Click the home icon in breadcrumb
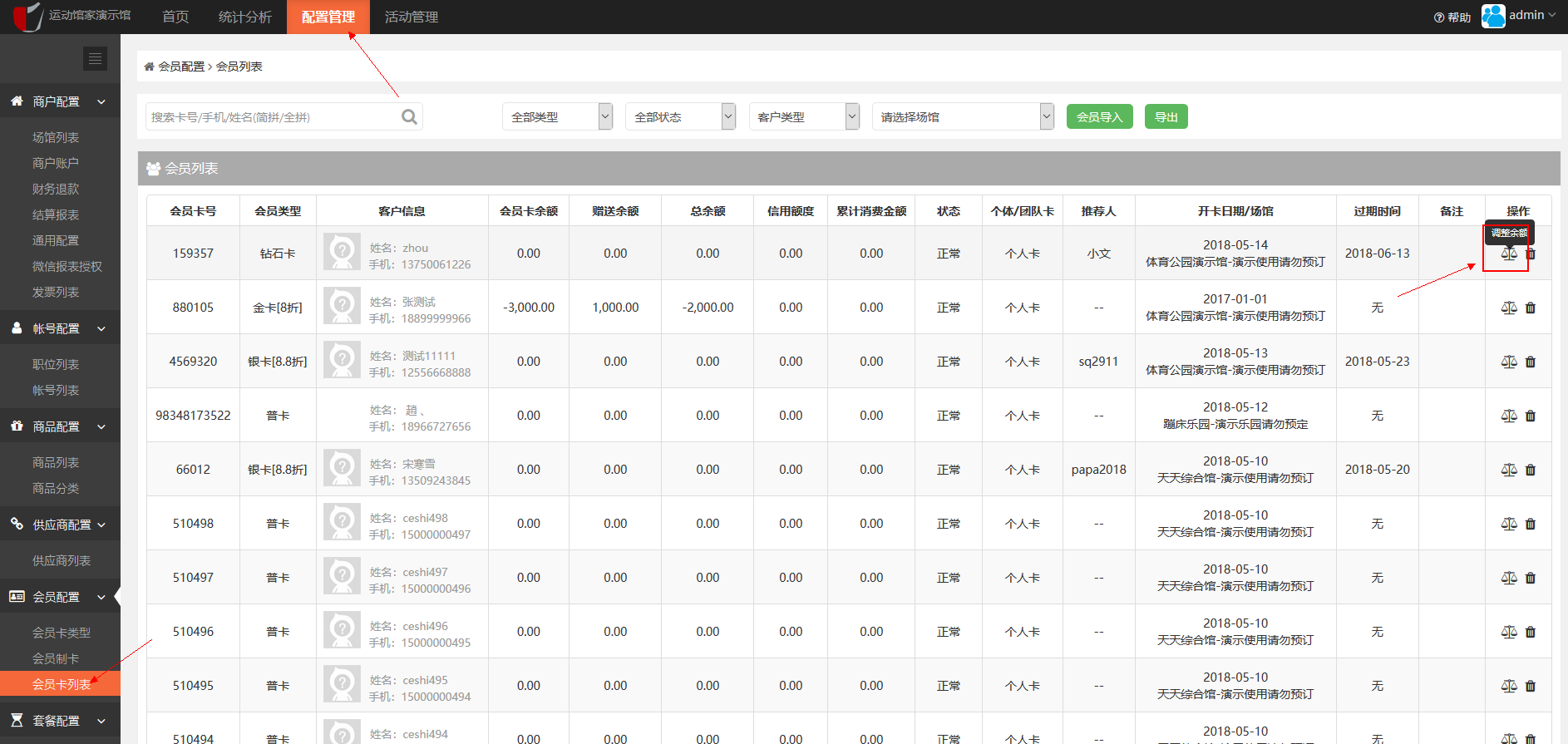This screenshot has height=744, width=1568. click(x=149, y=67)
